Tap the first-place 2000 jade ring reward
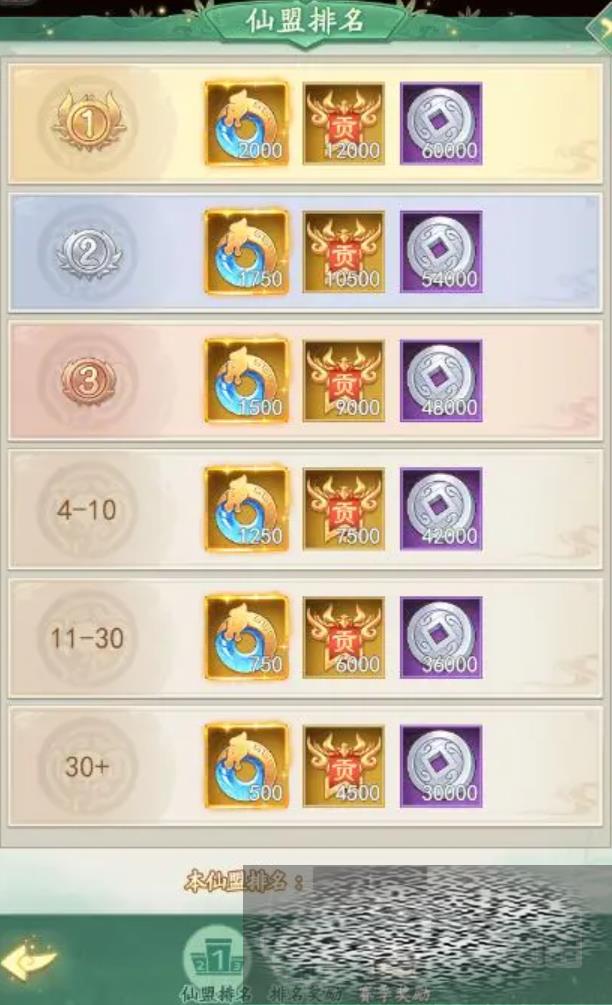This screenshot has width=612, height=1005. (246, 123)
